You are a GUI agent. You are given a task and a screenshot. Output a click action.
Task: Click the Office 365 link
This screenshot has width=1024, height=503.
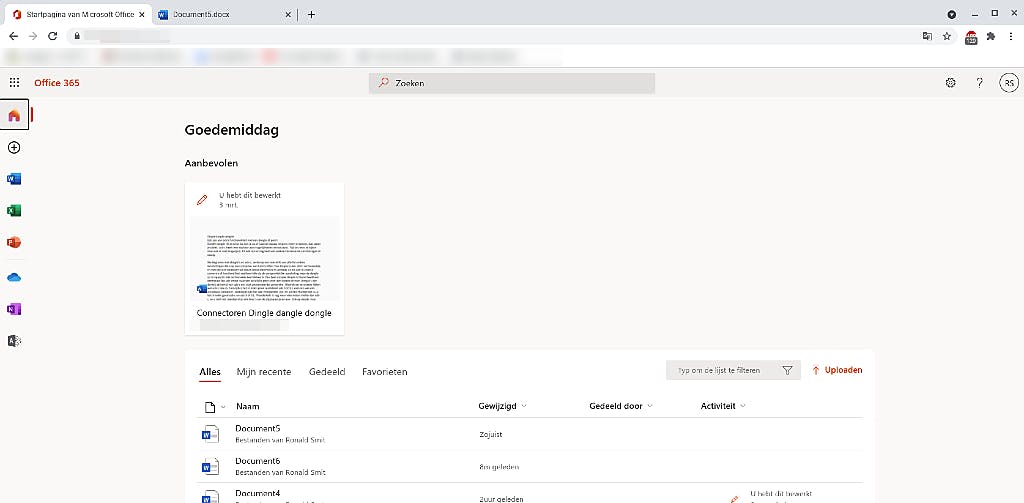(57, 83)
